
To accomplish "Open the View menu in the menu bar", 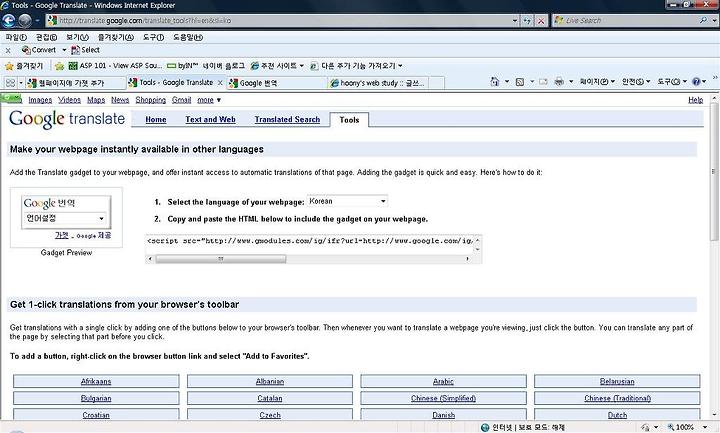I will (x=77, y=37).
